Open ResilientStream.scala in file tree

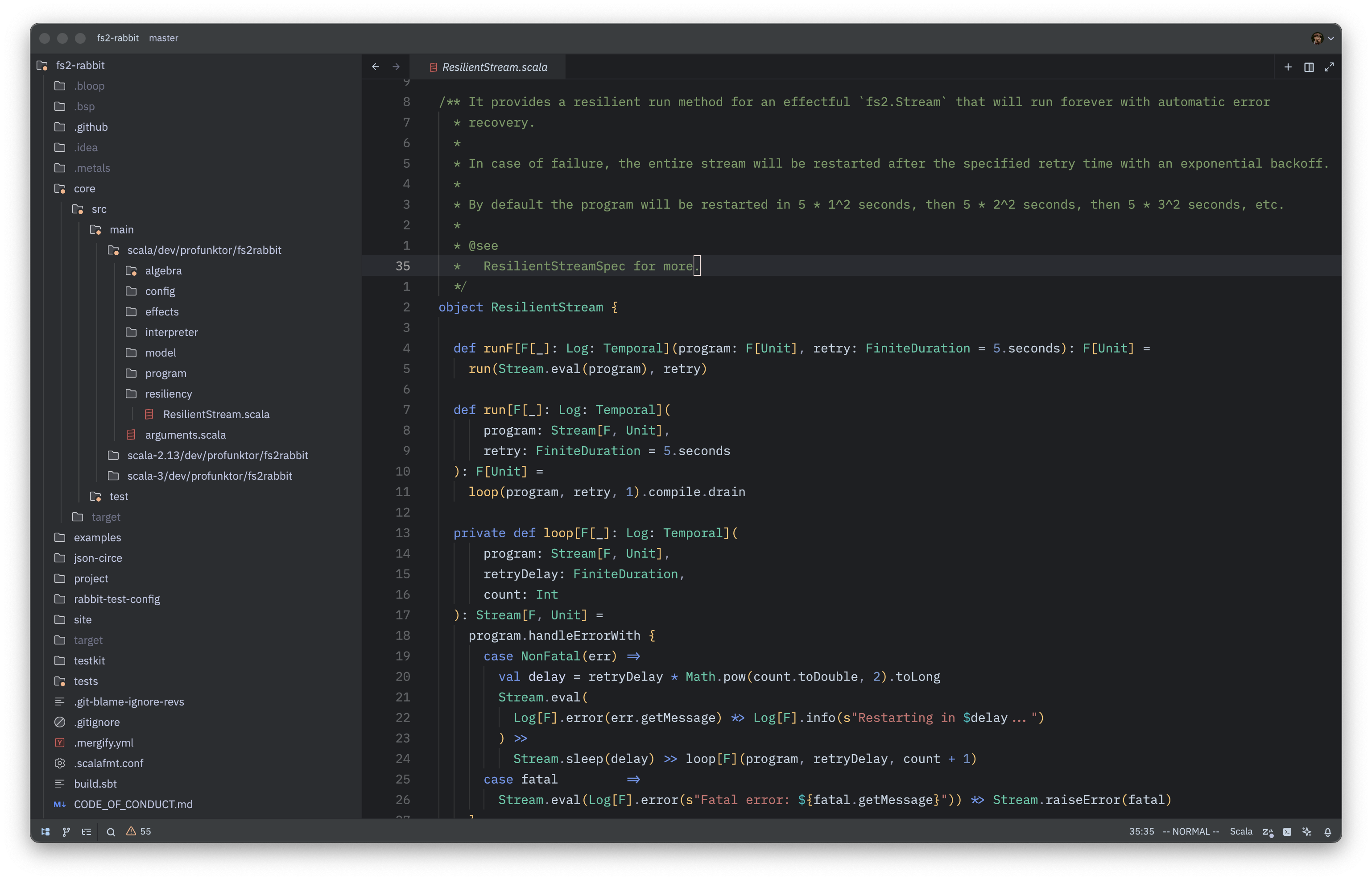[216, 414]
